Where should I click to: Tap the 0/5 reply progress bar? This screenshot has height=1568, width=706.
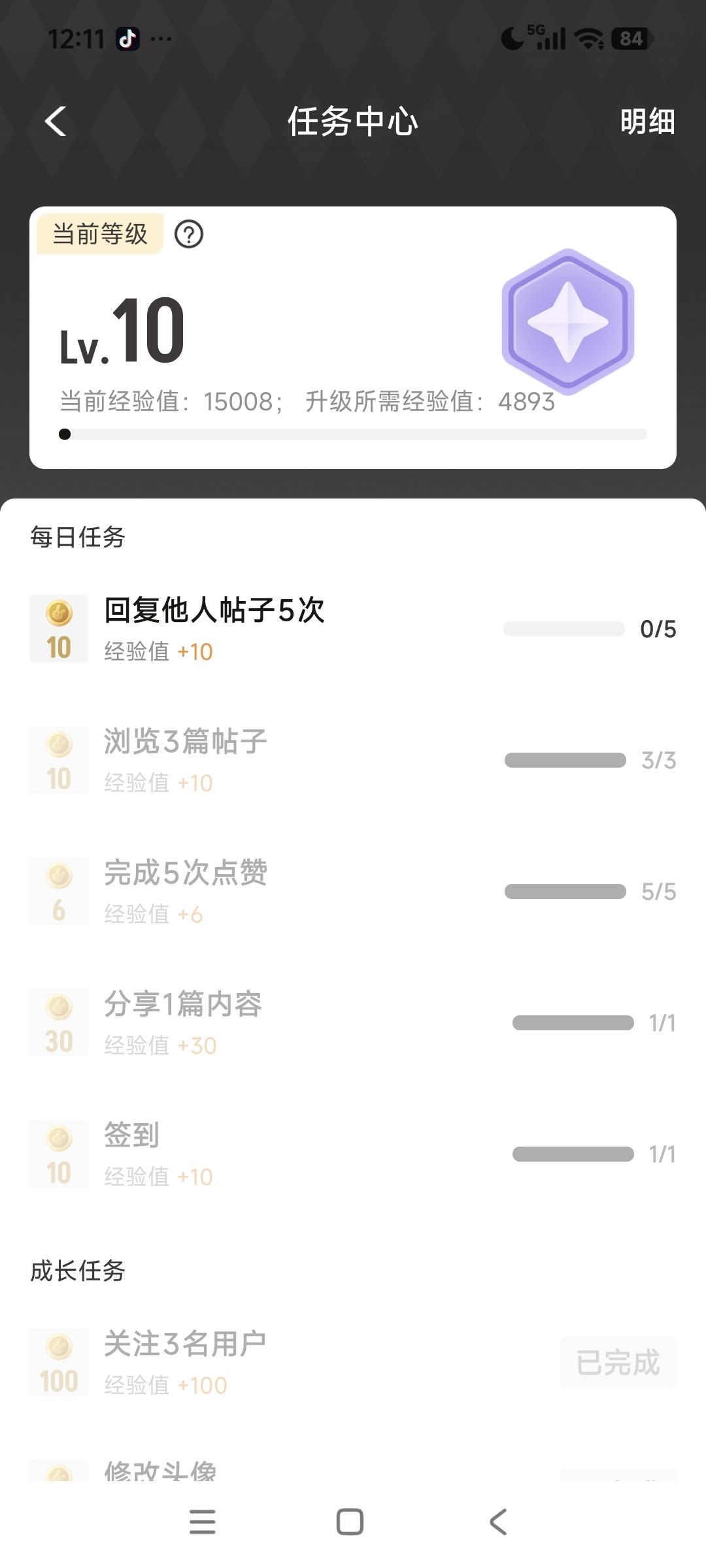tap(563, 629)
